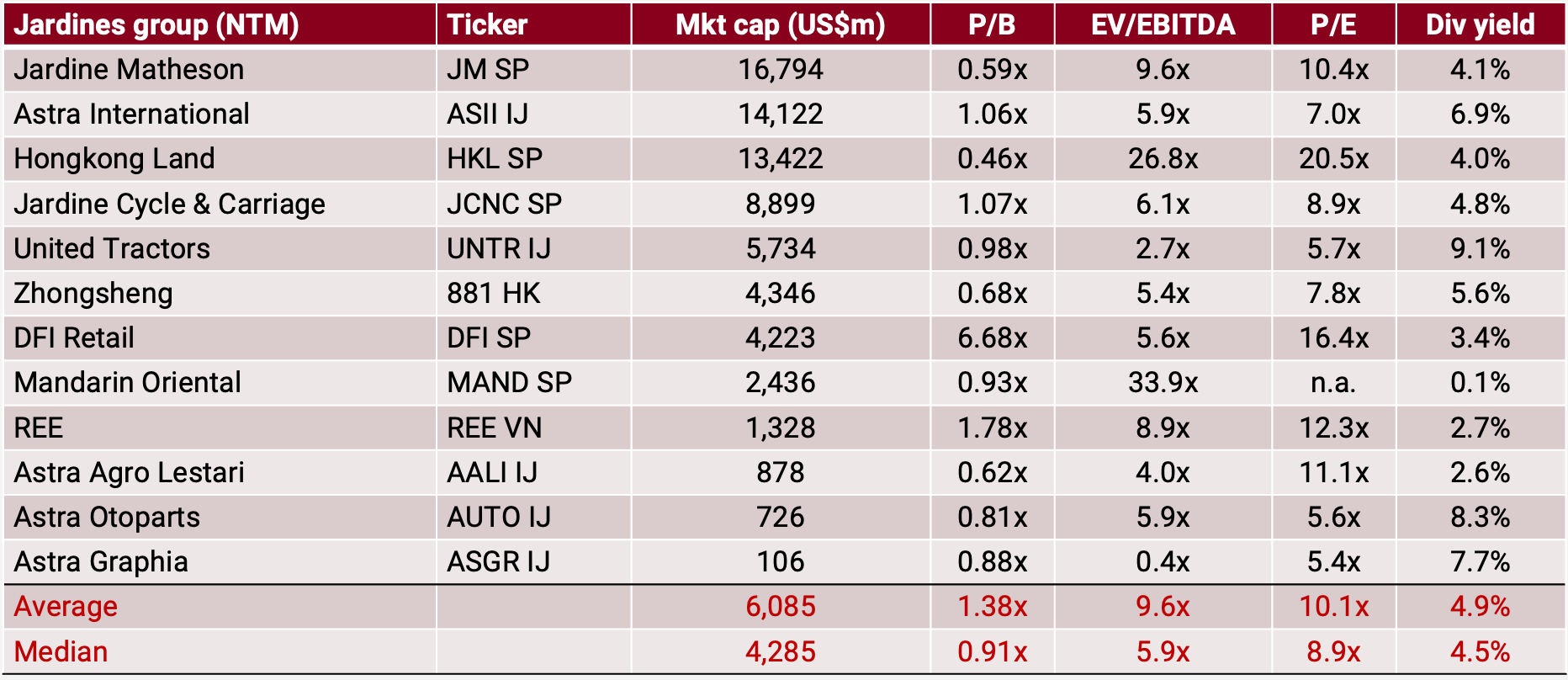Select DFI Retail P/B value 6.68x
This screenshot has width=1568, height=680.
point(992,337)
